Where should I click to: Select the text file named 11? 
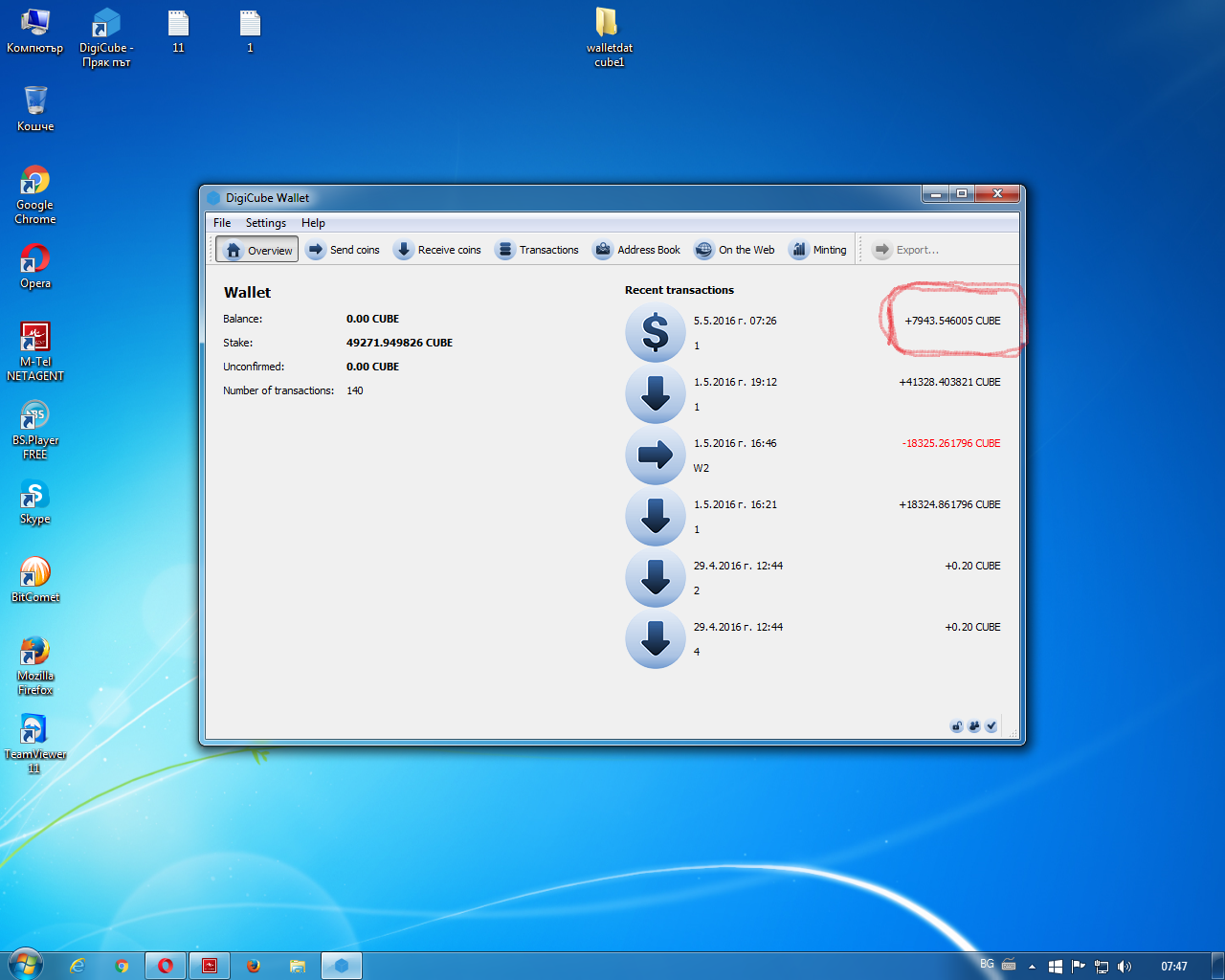click(178, 31)
